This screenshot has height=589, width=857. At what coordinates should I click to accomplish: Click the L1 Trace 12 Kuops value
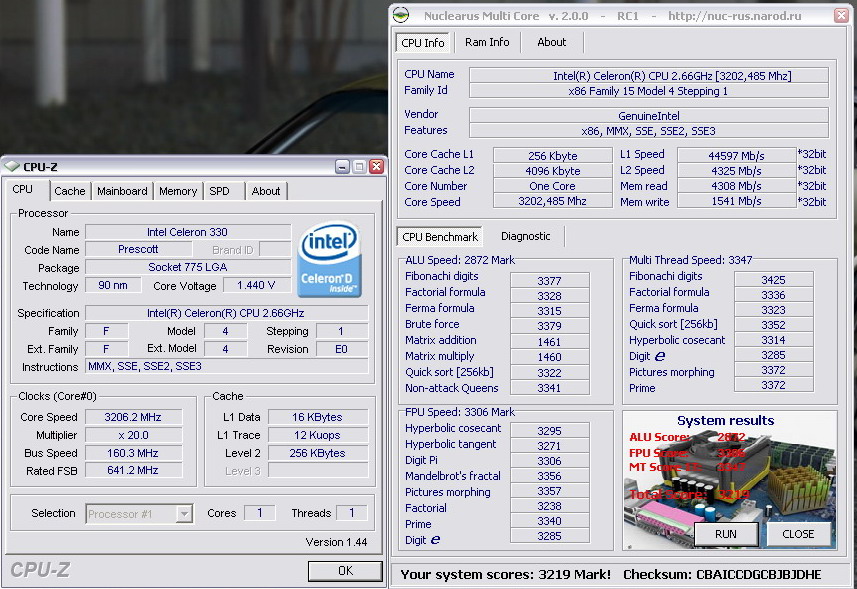pos(317,435)
